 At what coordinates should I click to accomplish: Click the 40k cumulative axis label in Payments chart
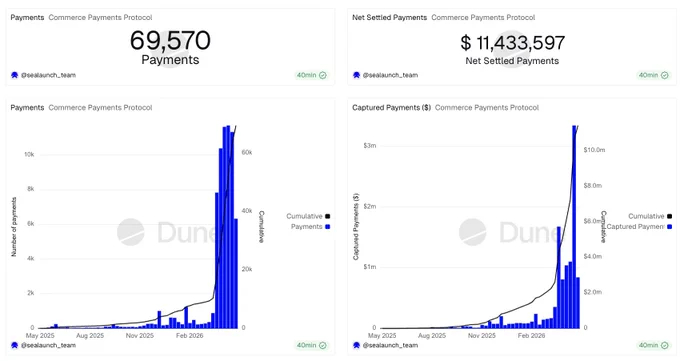tap(247, 211)
